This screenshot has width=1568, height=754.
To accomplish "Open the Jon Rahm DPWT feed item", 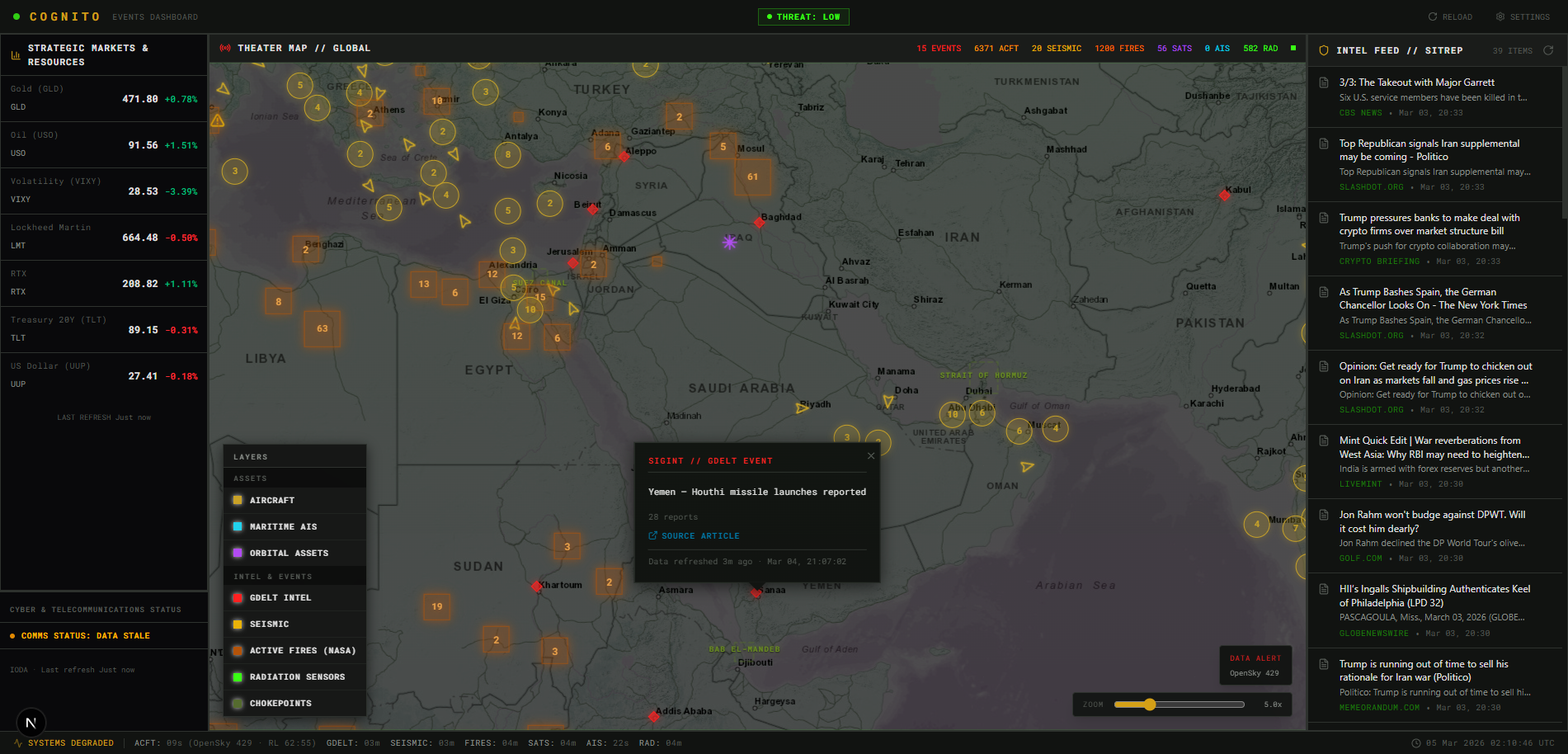I will pyautogui.click(x=1435, y=536).
